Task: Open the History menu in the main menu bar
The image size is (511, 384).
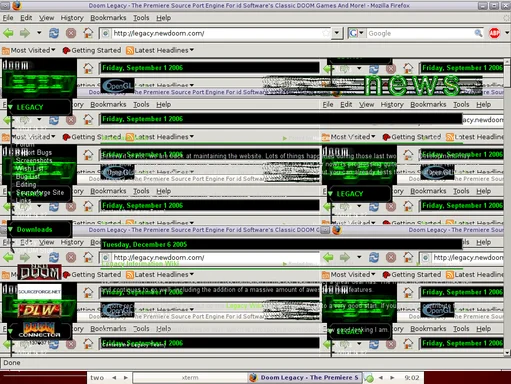Action: pos(72,18)
